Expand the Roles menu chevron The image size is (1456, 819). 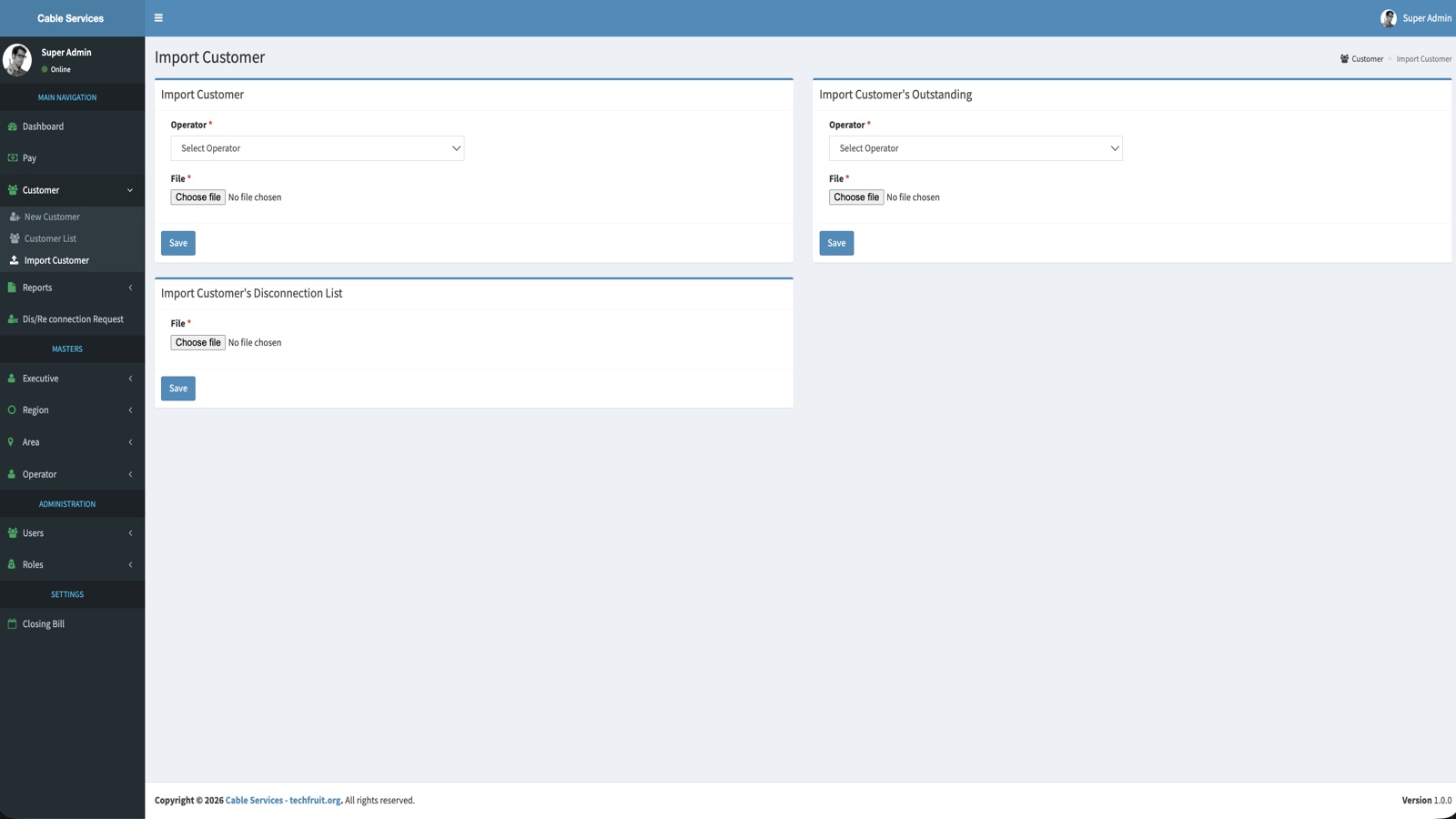(x=130, y=564)
